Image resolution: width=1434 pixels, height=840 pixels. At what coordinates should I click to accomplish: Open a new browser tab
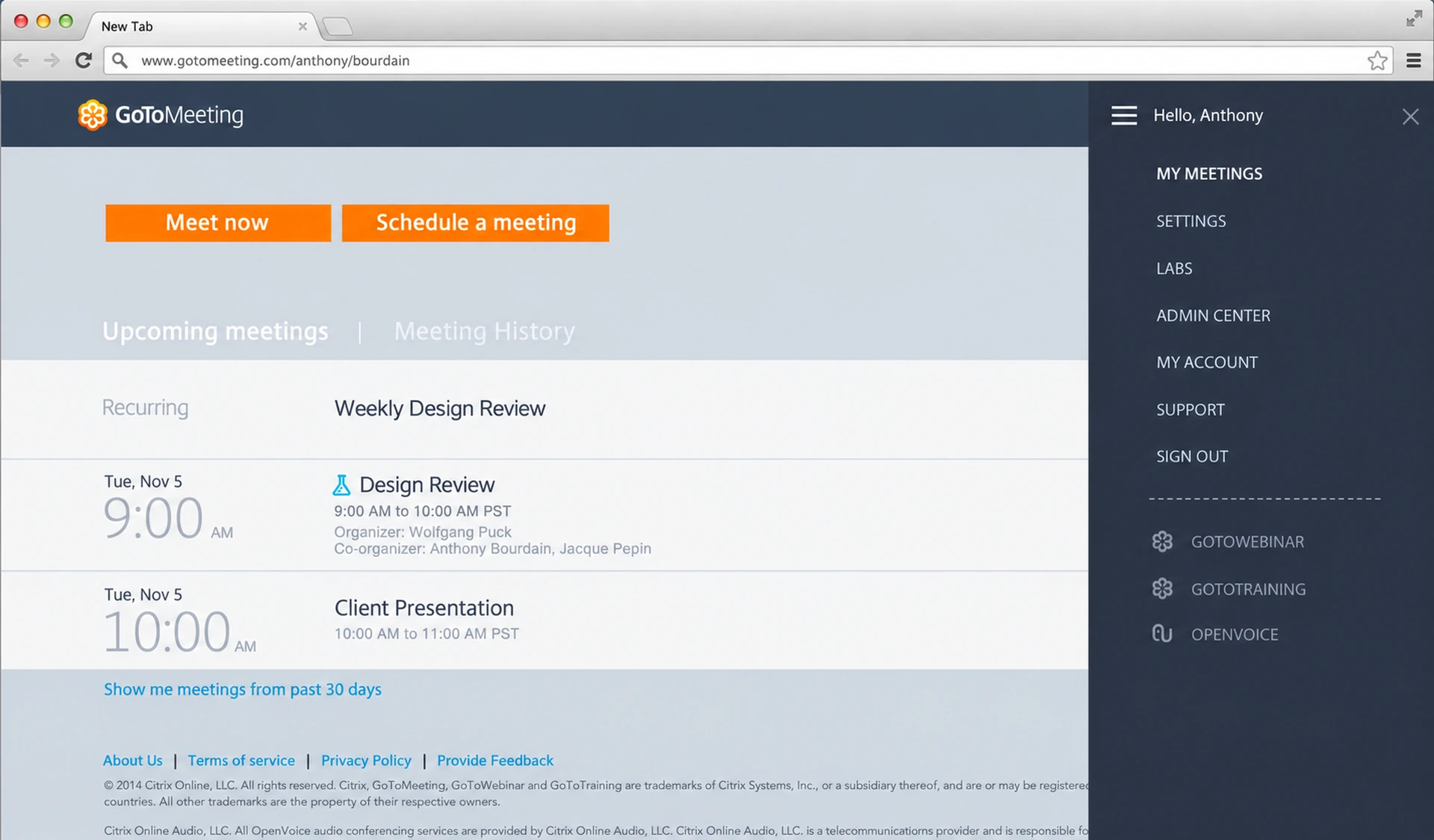pos(338,27)
